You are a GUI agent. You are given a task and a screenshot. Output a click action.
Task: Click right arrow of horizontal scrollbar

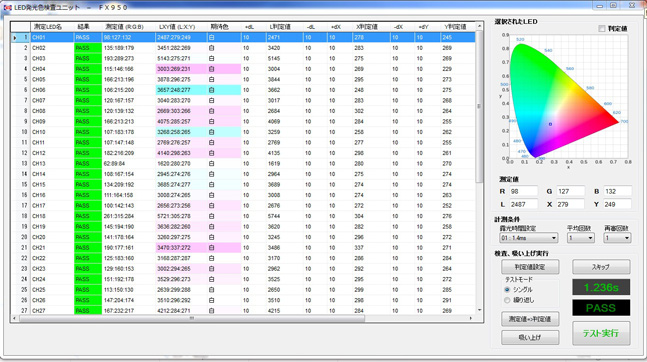pyautogui.click(x=471, y=318)
